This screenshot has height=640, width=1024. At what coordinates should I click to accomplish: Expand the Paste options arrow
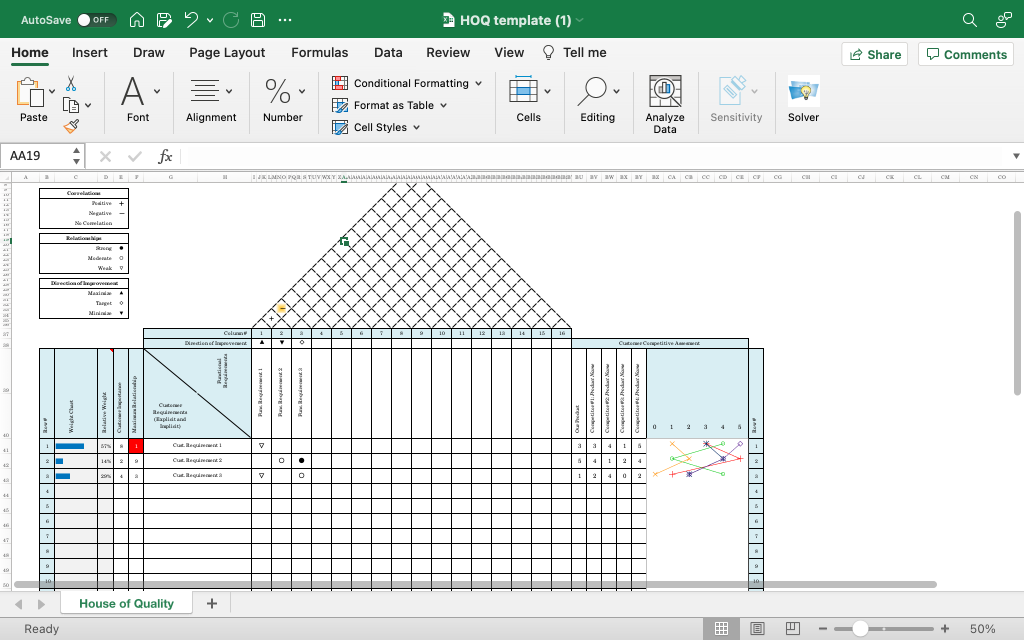click(x=52, y=91)
